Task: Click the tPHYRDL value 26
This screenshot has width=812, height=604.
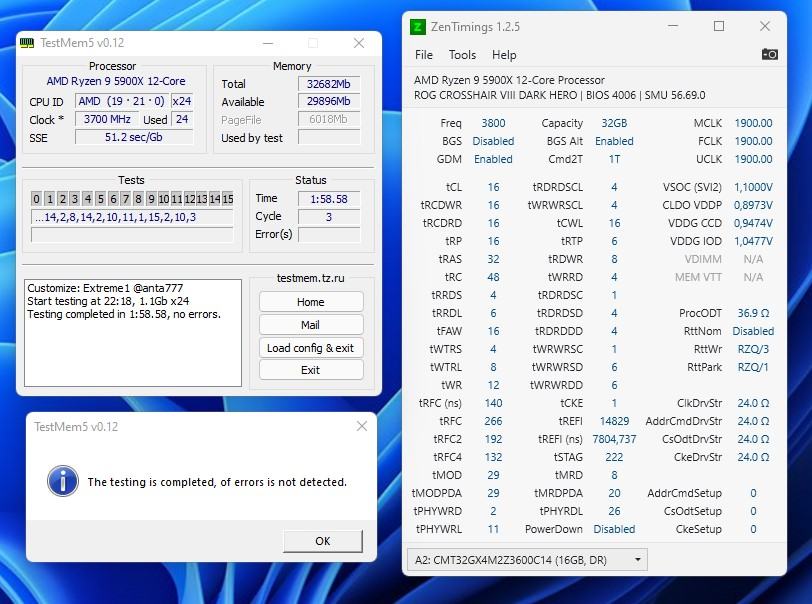Action: (x=614, y=511)
